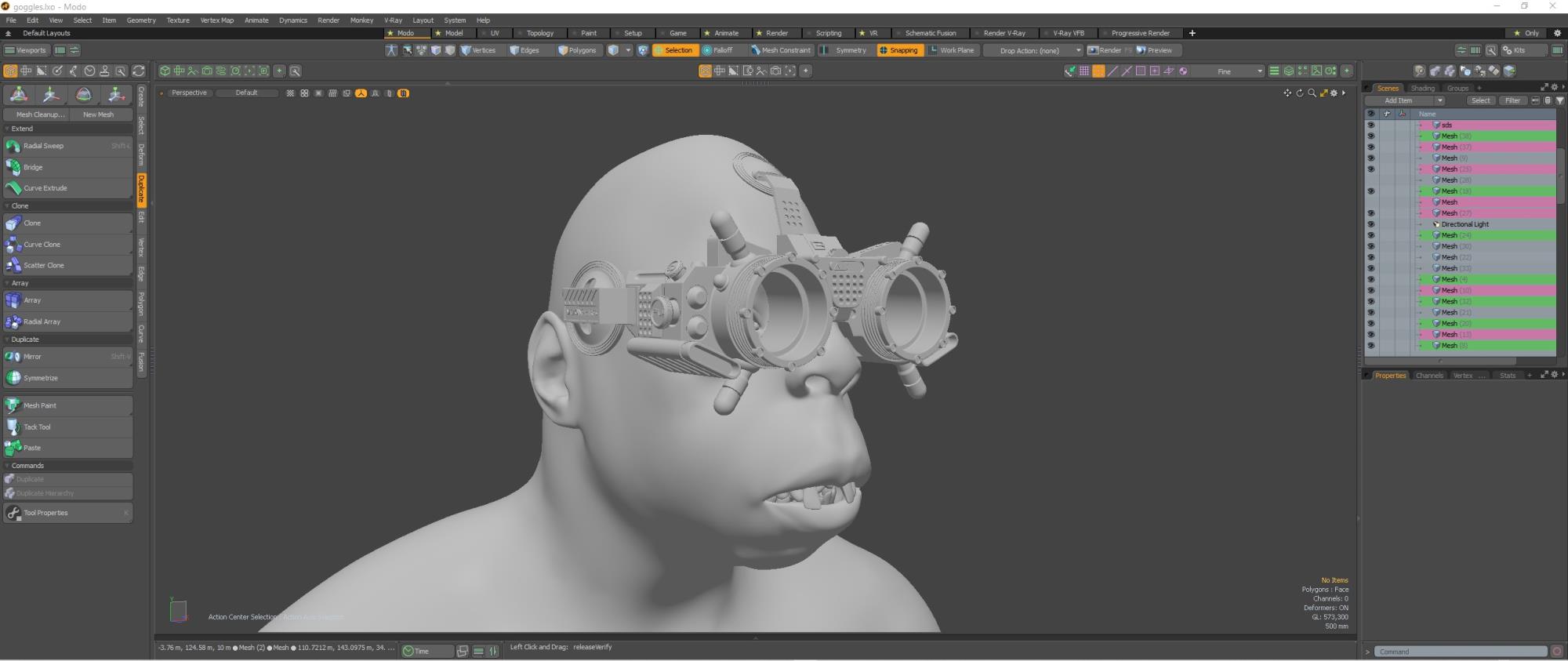Image resolution: width=1568 pixels, height=661 pixels.
Task: Open Tool Properties panel
Action: point(67,513)
